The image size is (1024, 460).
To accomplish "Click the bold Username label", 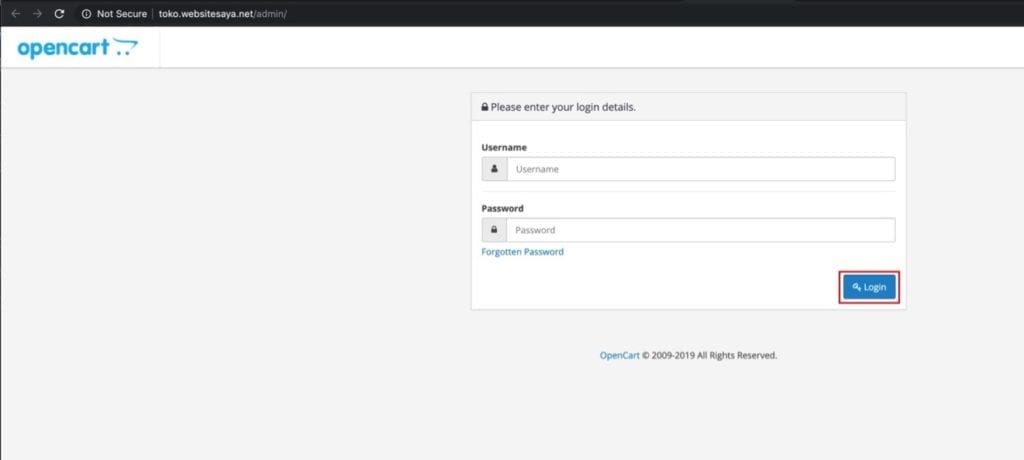I will click(504, 147).
